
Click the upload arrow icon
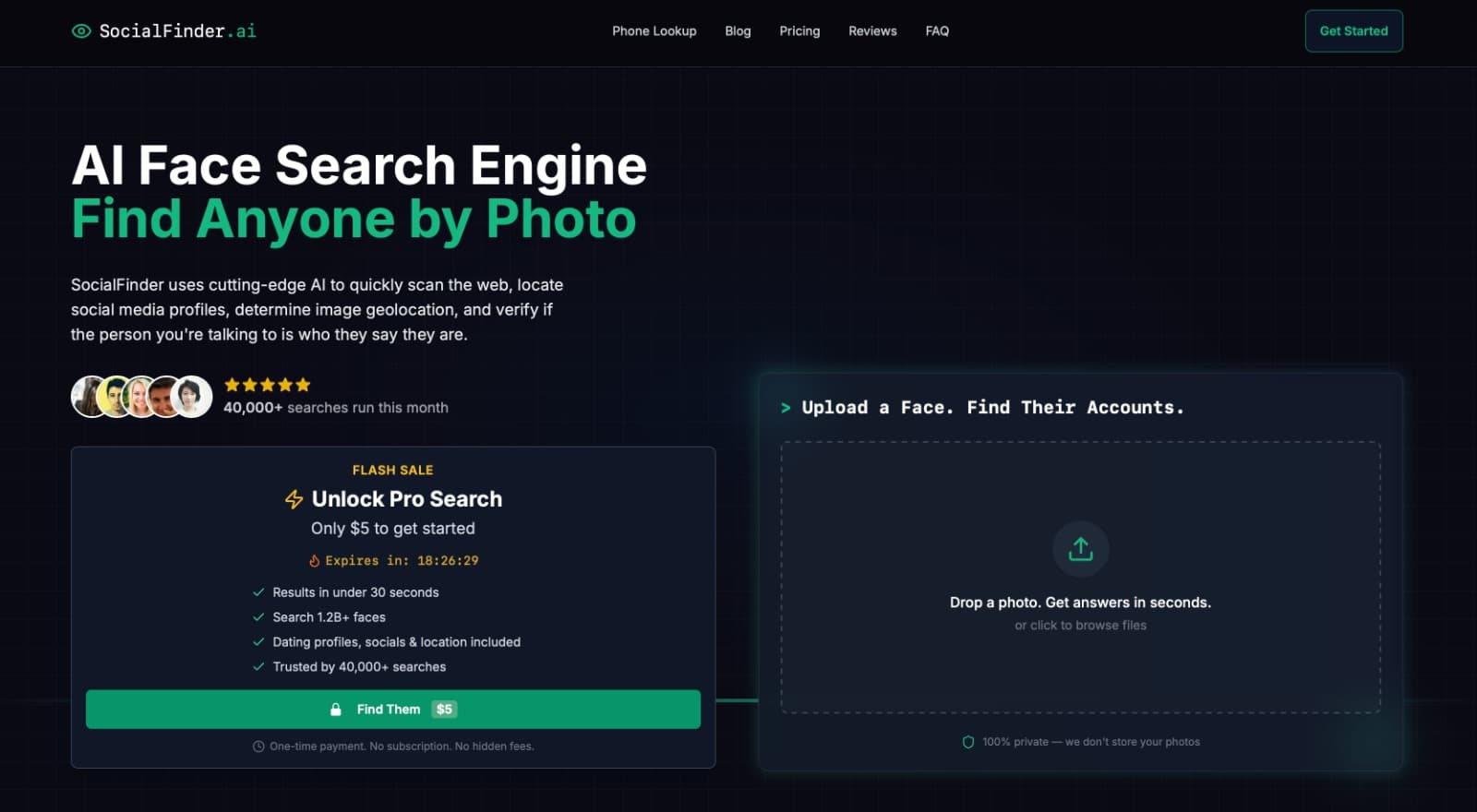(1080, 549)
